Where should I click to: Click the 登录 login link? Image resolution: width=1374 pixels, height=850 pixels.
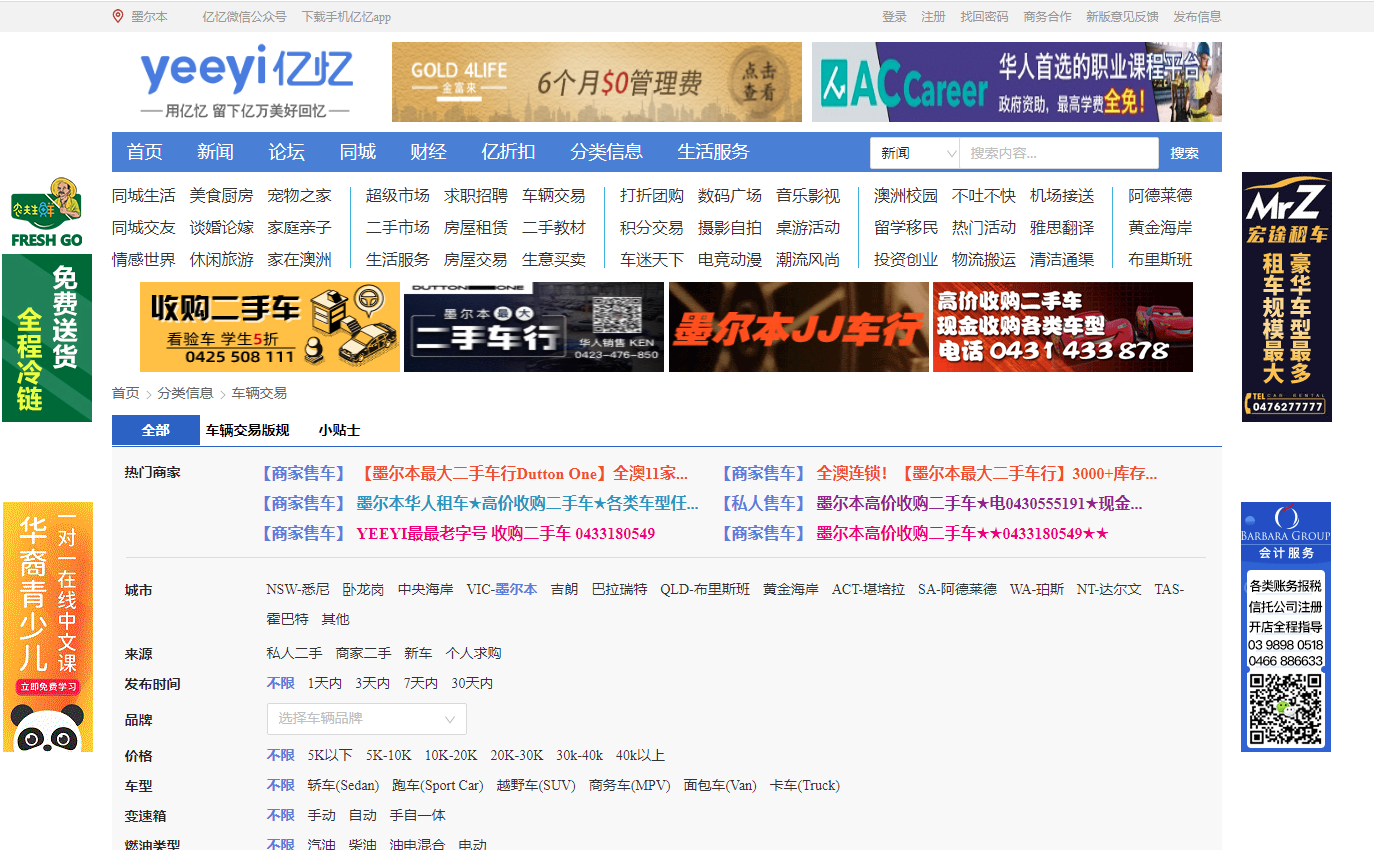tap(894, 17)
